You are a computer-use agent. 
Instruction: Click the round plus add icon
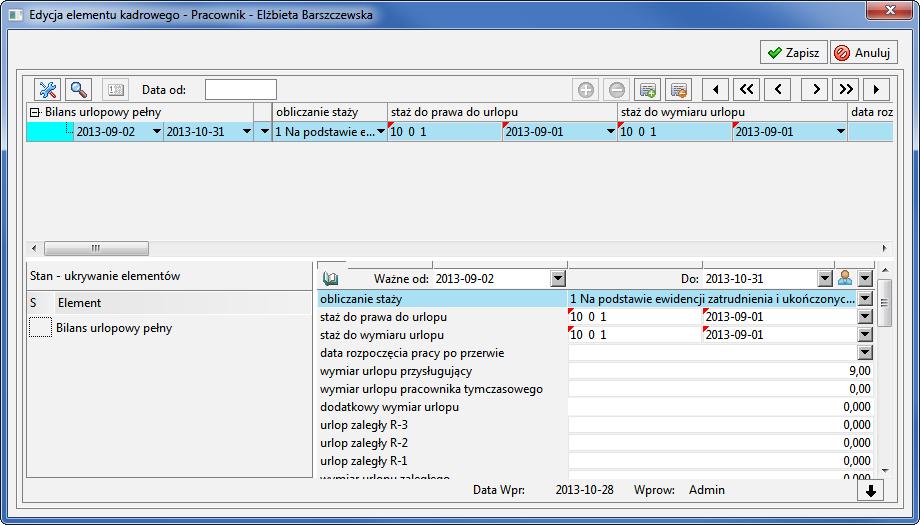[x=586, y=90]
